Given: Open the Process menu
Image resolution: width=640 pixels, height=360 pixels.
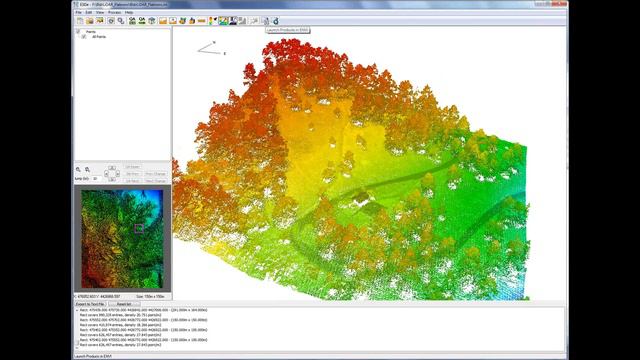Looking at the screenshot, I should [x=114, y=13].
